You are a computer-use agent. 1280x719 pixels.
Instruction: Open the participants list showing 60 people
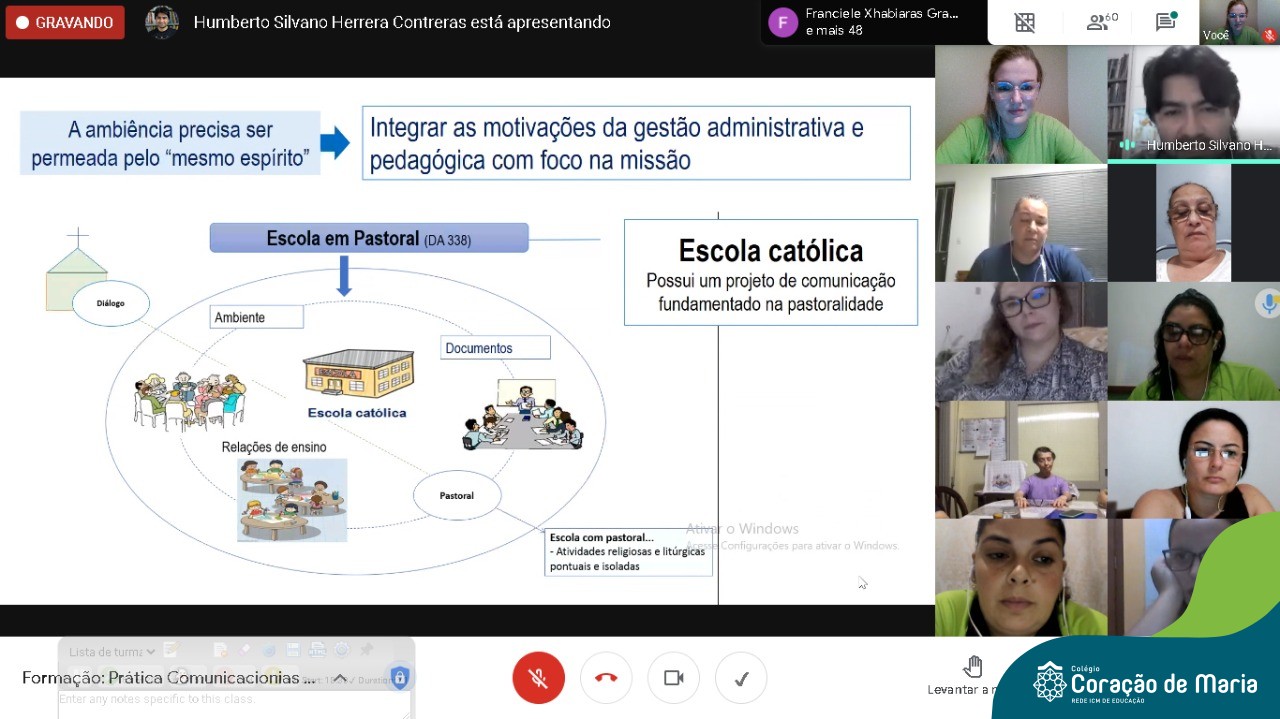click(1101, 22)
